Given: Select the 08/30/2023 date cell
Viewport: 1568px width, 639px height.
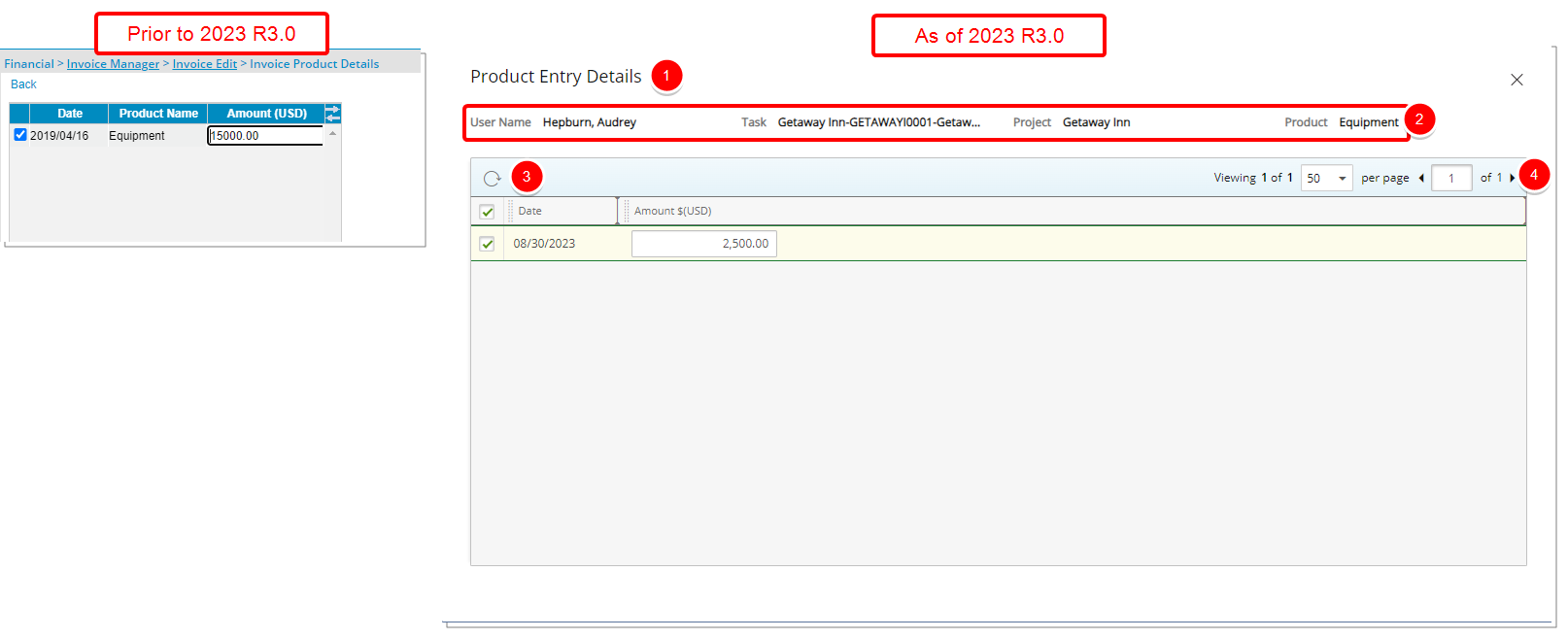Looking at the screenshot, I should click(x=544, y=244).
